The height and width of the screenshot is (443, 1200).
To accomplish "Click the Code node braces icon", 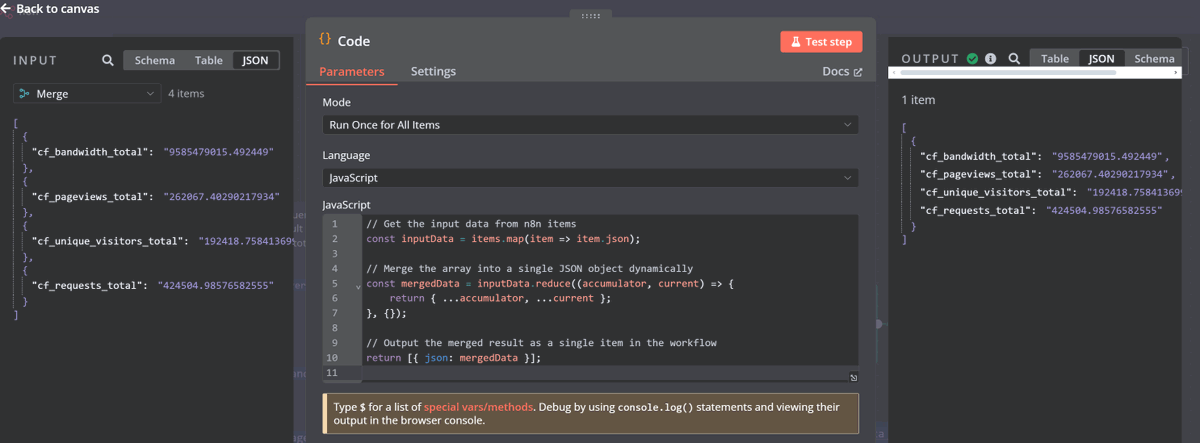I will click(x=325, y=40).
